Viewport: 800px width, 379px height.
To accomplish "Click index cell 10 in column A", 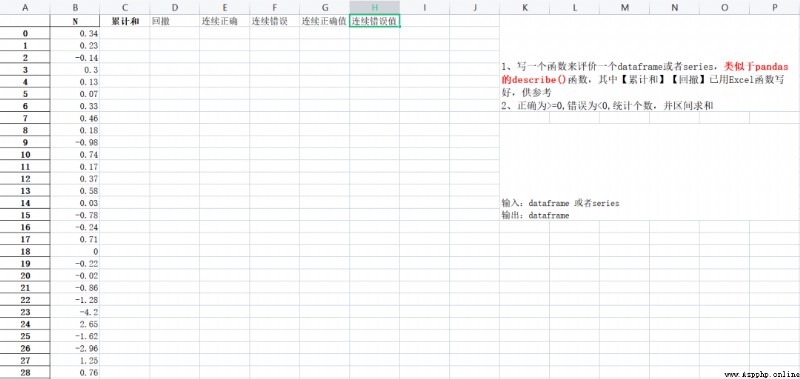I will (x=25, y=155).
